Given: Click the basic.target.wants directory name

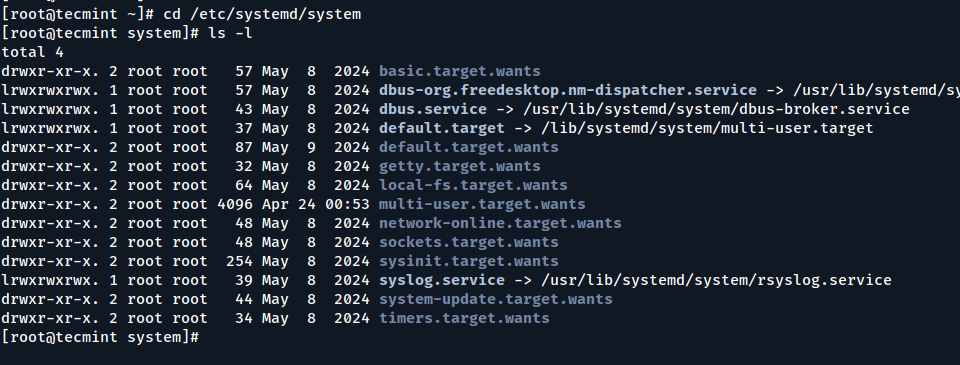Looking at the screenshot, I should coord(460,72).
